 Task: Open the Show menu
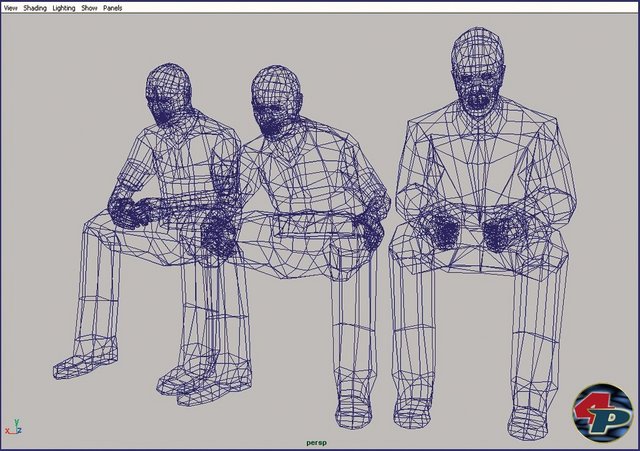[x=89, y=7]
